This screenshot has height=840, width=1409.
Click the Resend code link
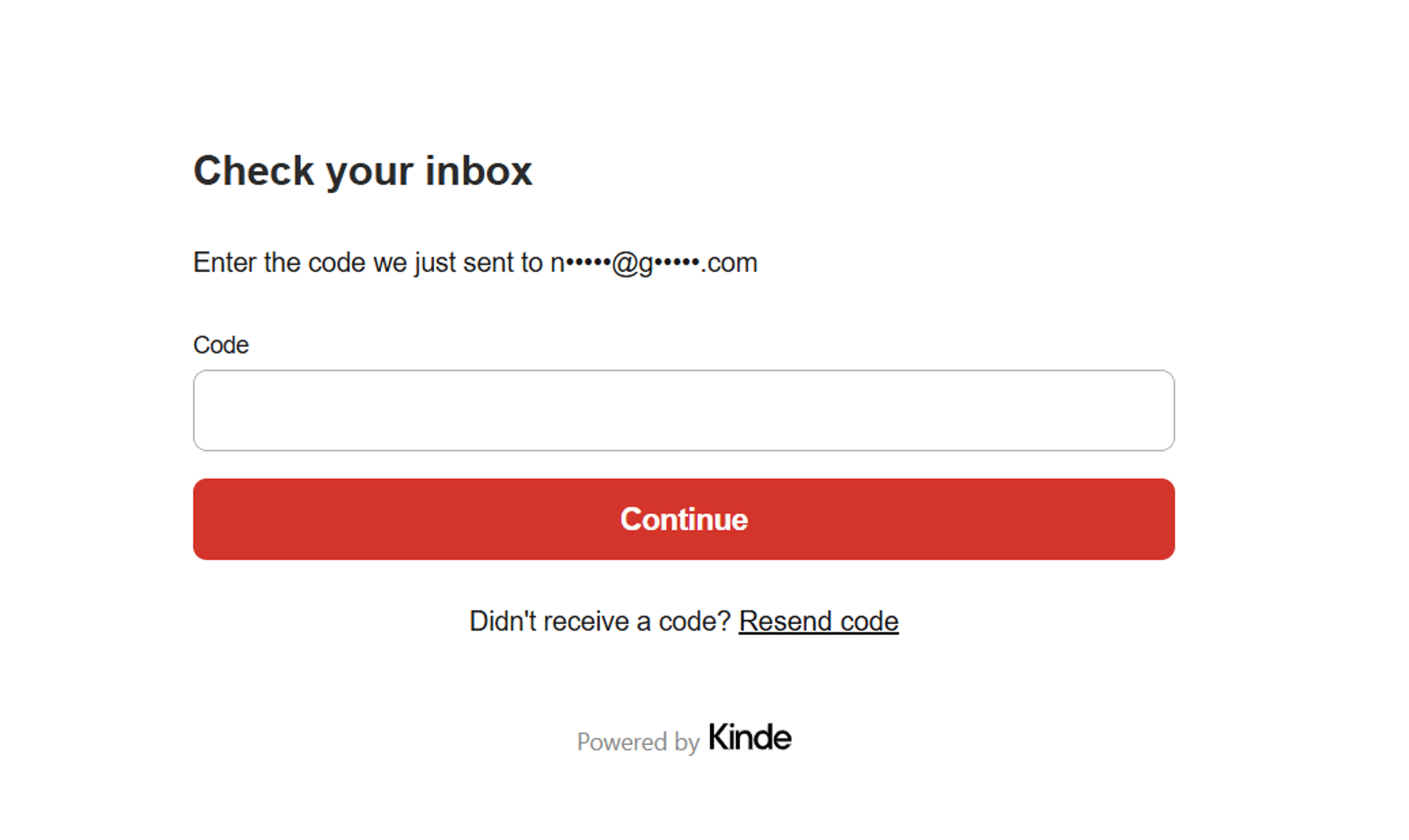point(818,621)
